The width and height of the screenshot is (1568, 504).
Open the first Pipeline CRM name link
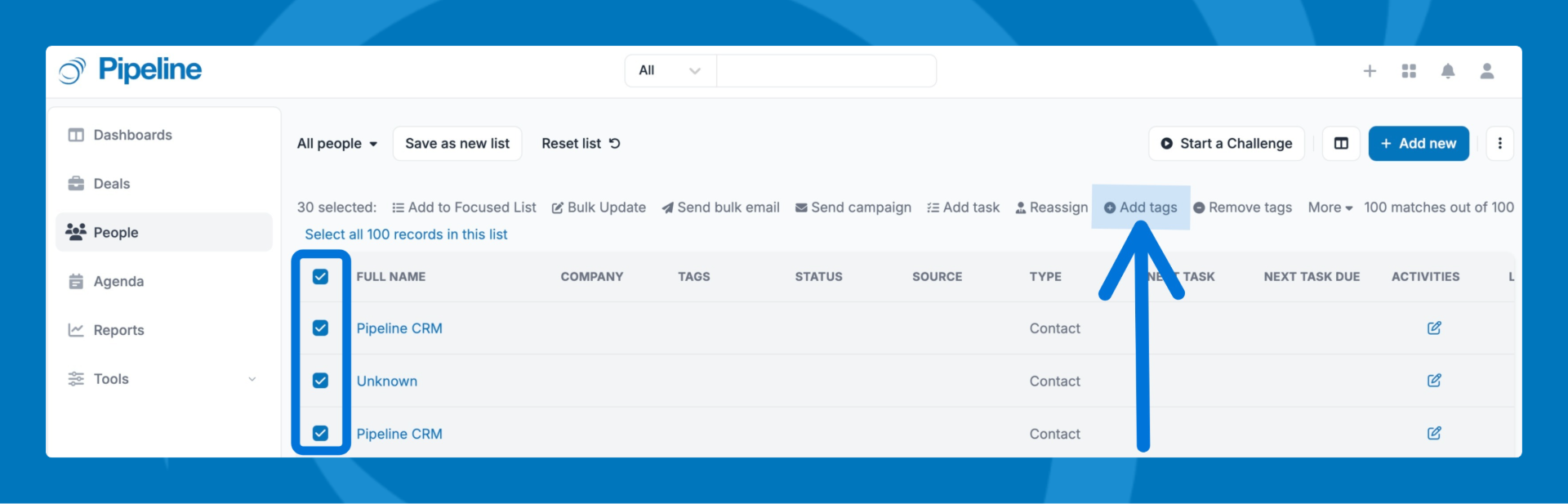(x=399, y=328)
